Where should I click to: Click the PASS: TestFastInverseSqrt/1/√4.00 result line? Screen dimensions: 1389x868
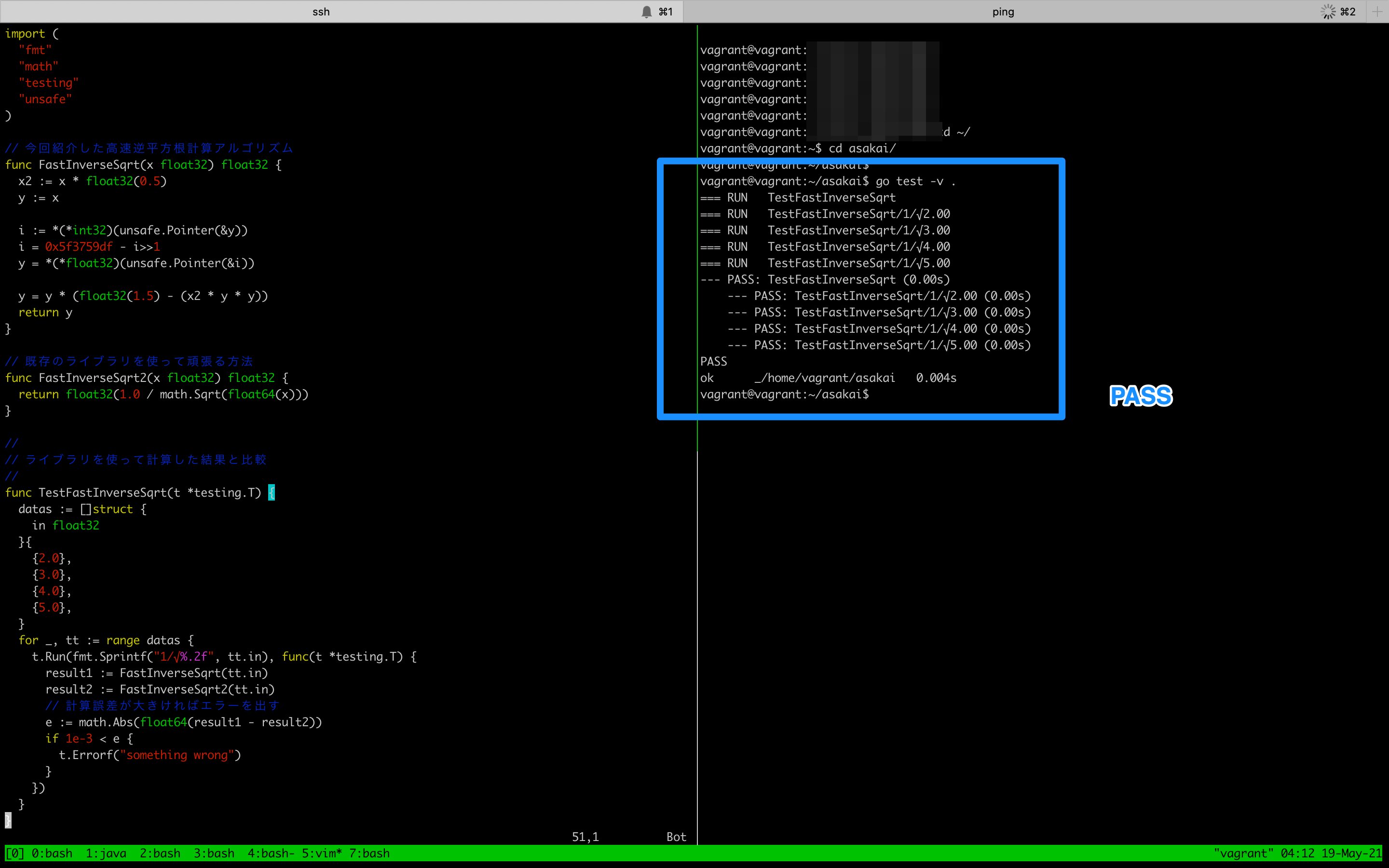(x=879, y=329)
